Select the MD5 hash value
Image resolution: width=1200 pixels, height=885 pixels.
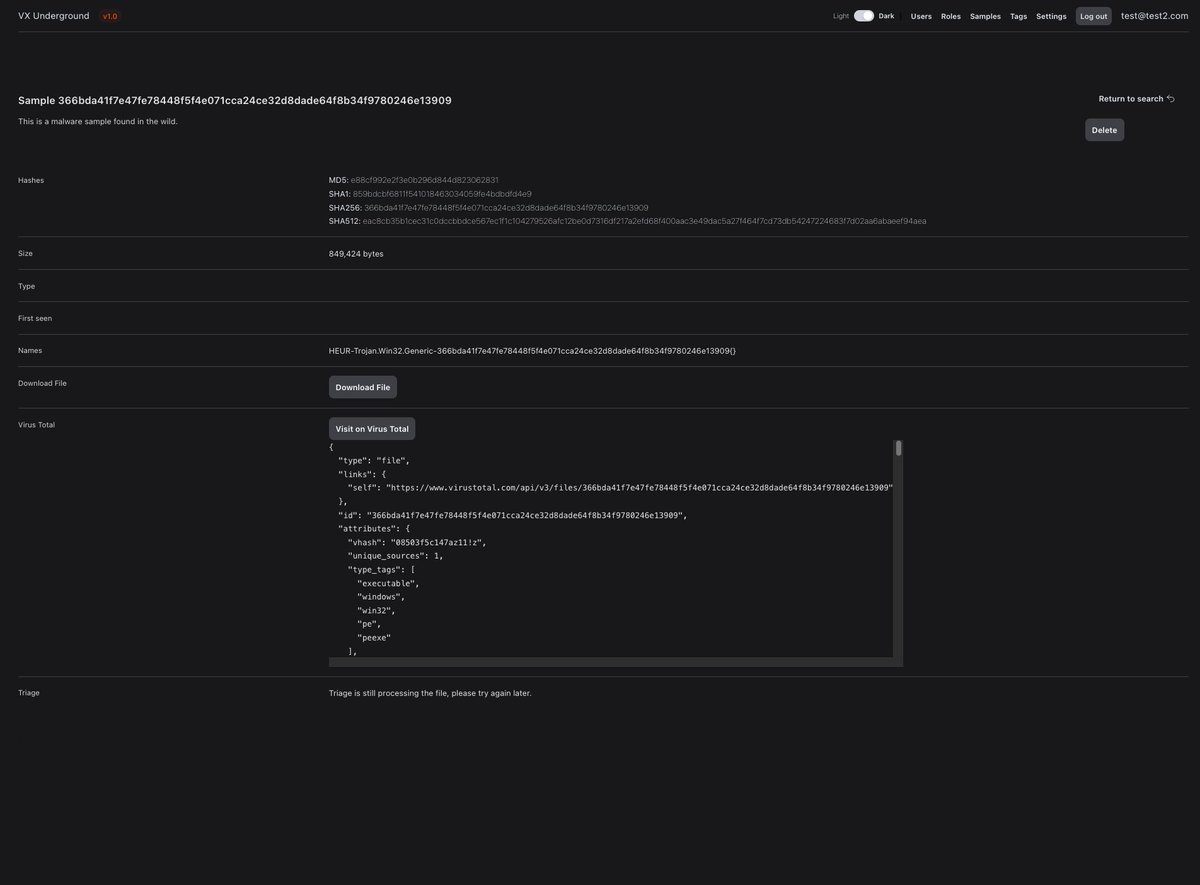point(423,179)
